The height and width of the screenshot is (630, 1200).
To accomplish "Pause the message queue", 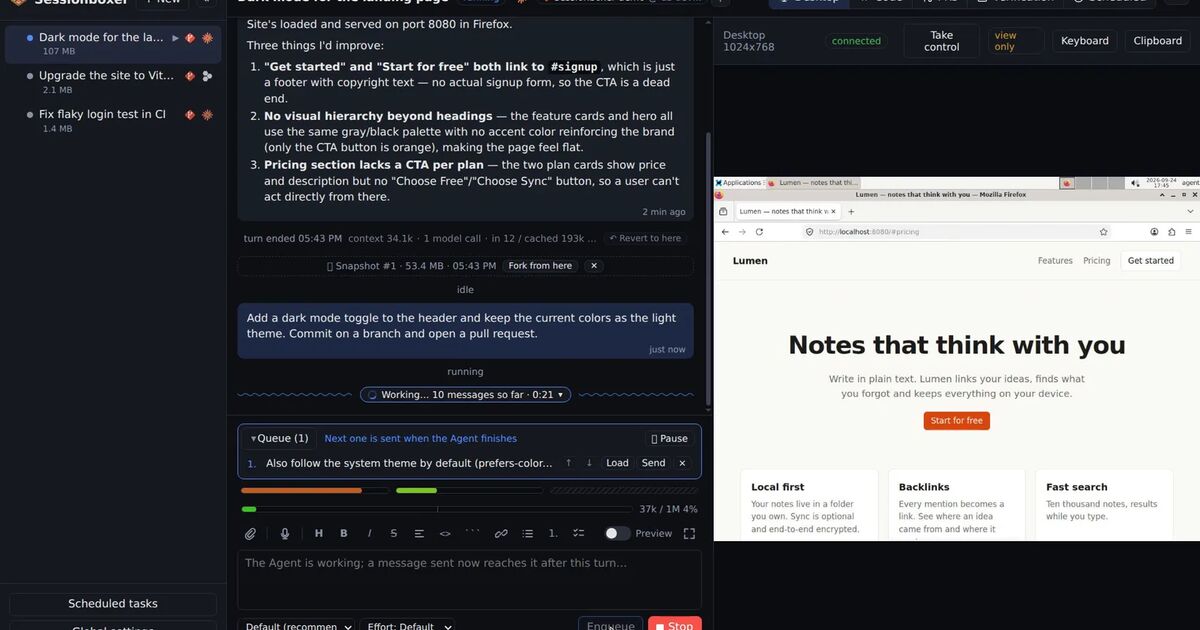I will pos(669,438).
